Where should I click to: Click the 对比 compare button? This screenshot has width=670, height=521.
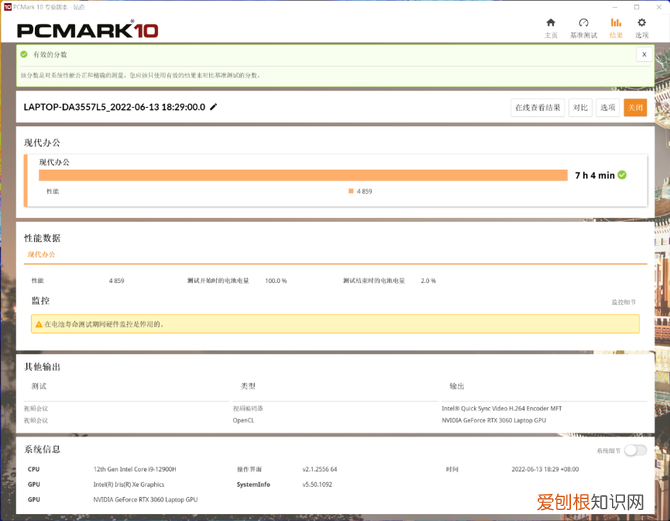click(580, 108)
